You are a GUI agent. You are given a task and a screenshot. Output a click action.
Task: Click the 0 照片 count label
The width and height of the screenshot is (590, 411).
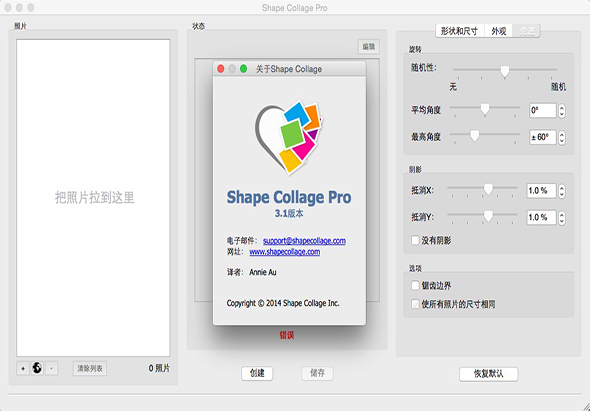[x=159, y=368]
